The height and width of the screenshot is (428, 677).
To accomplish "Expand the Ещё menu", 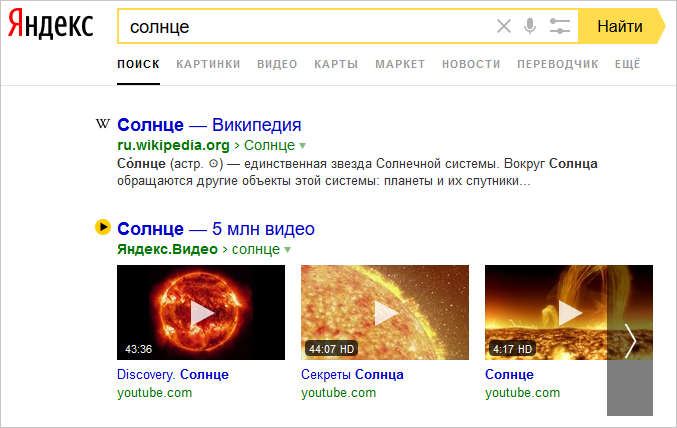I will click(x=627, y=64).
